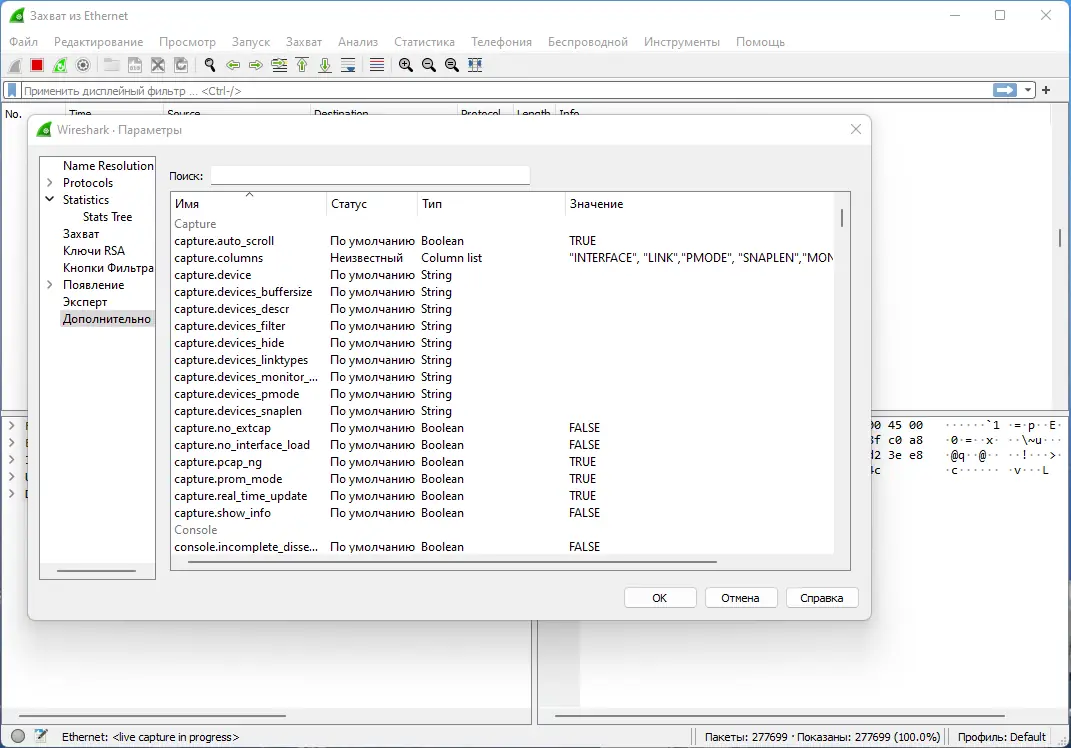Select Эксперт in tree
Image resolution: width=1071 pixels, height=748 pixels.
click(85, 302)
